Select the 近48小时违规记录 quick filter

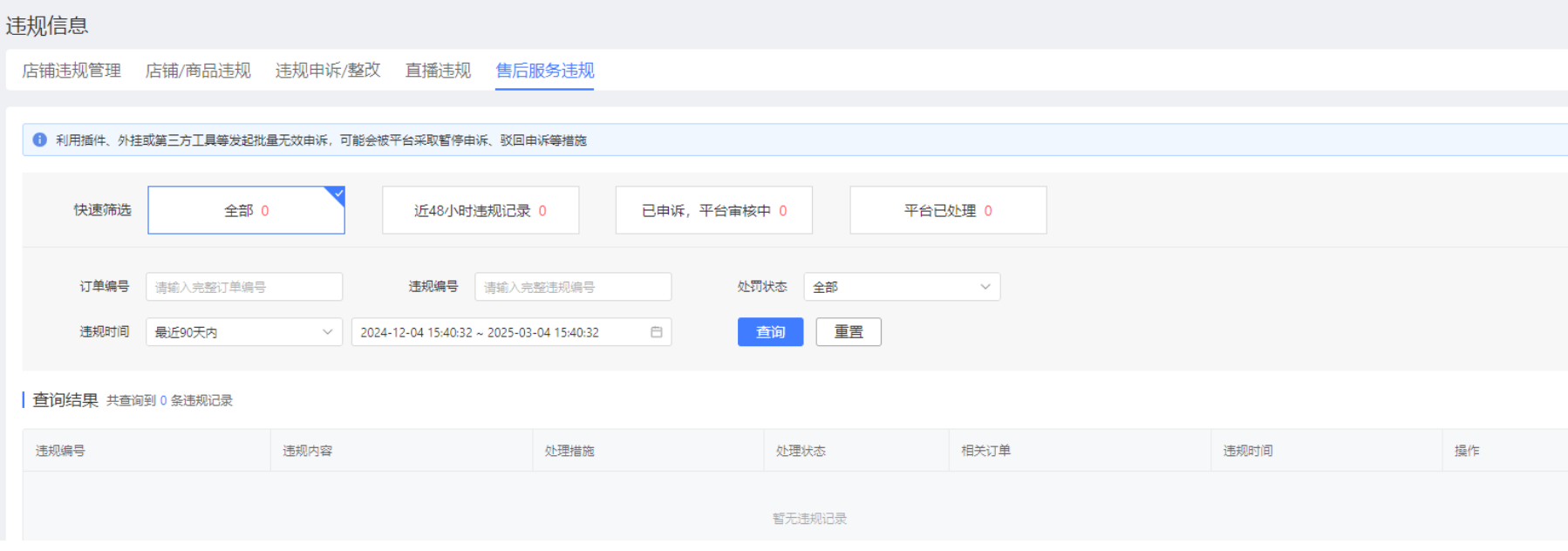click(x=480, y=210)
